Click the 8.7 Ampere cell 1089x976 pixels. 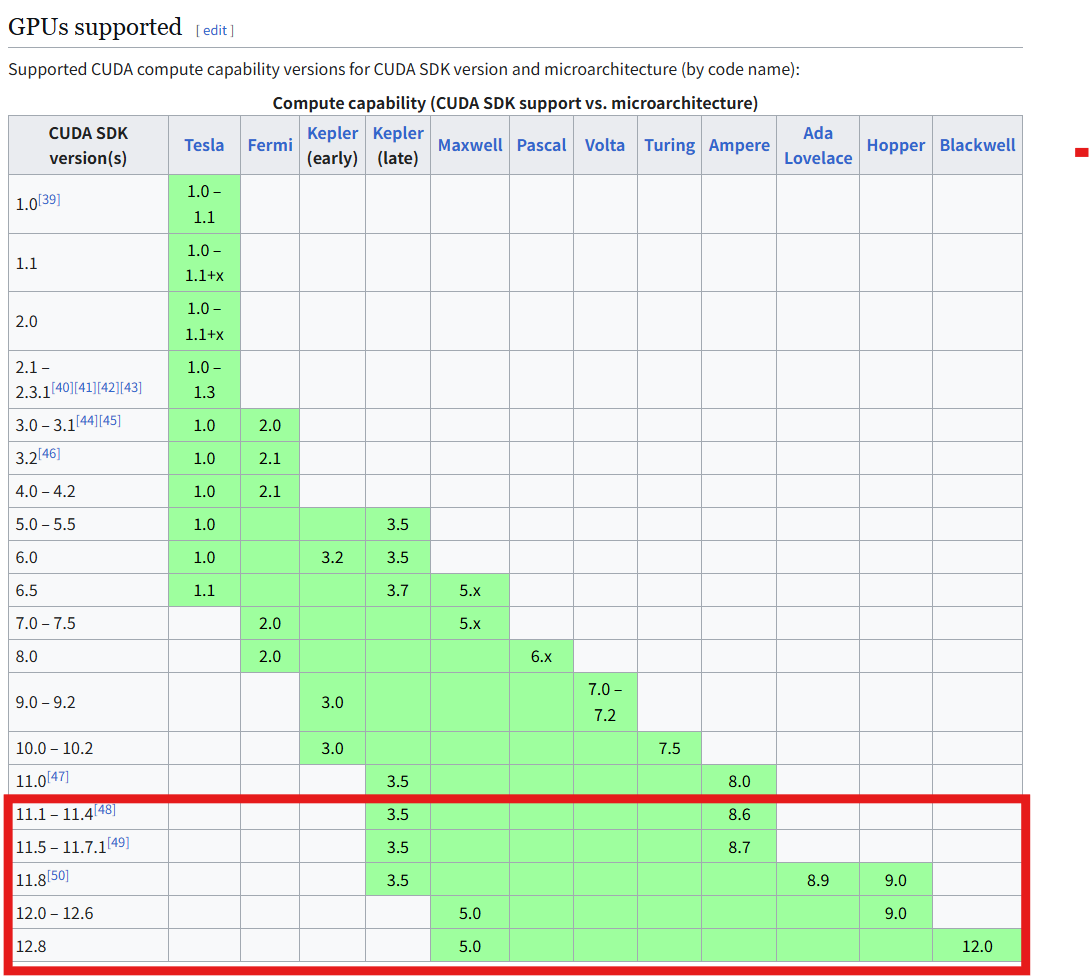point(740,847)
